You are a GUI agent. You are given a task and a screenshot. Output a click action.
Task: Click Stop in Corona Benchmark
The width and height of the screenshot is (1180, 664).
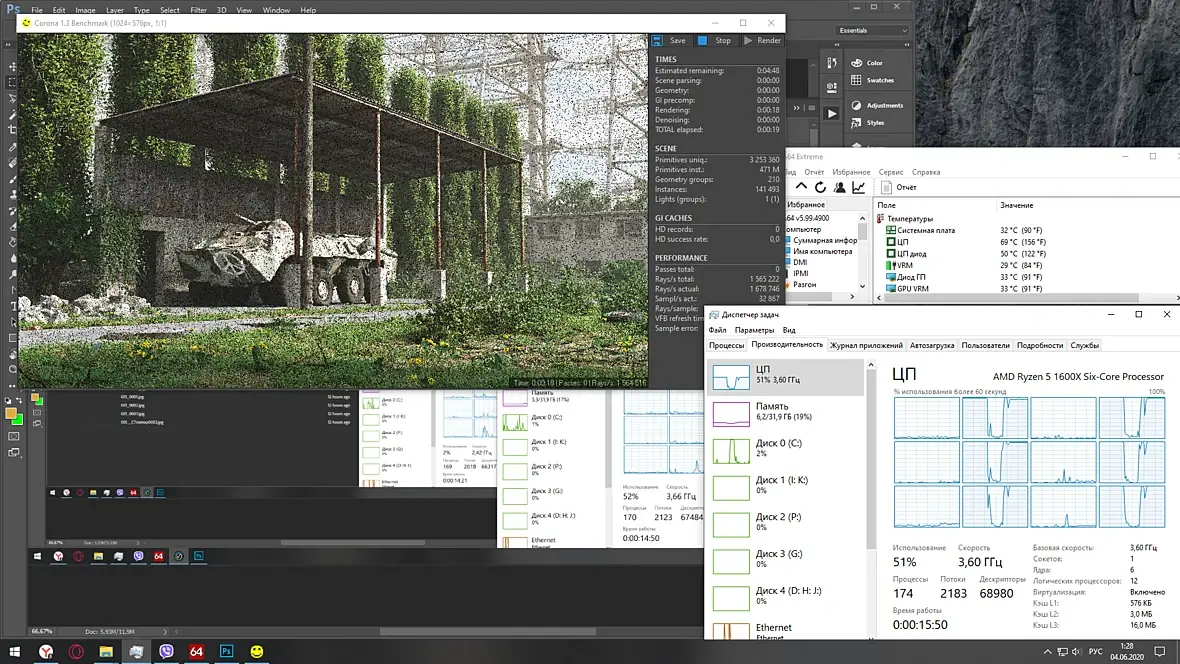coord(714,41)
